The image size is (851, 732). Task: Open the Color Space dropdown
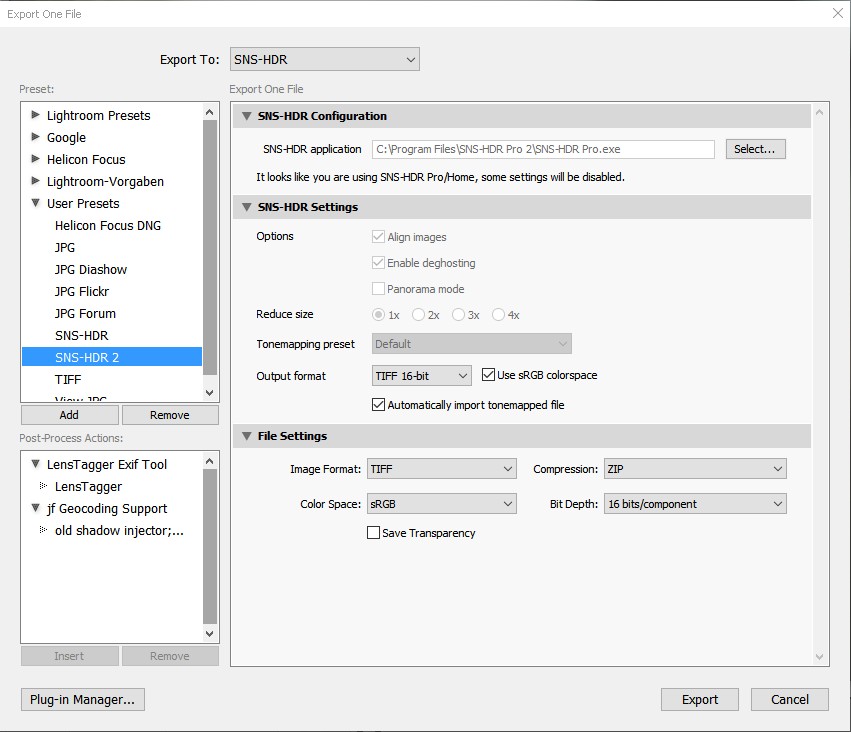pyautogui.click(x=442, y=504)
